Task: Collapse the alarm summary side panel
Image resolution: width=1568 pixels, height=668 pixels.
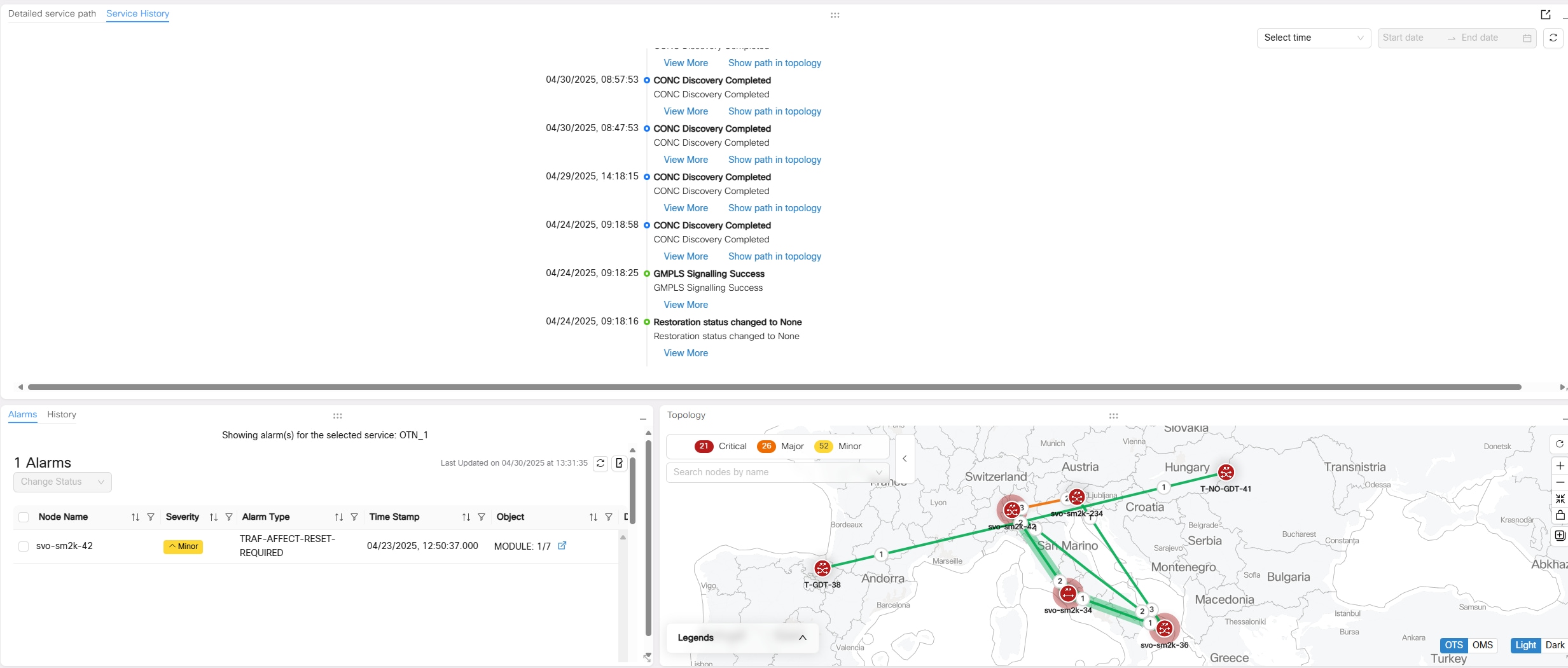Action: pyautogui.click(x=905, y=459)
